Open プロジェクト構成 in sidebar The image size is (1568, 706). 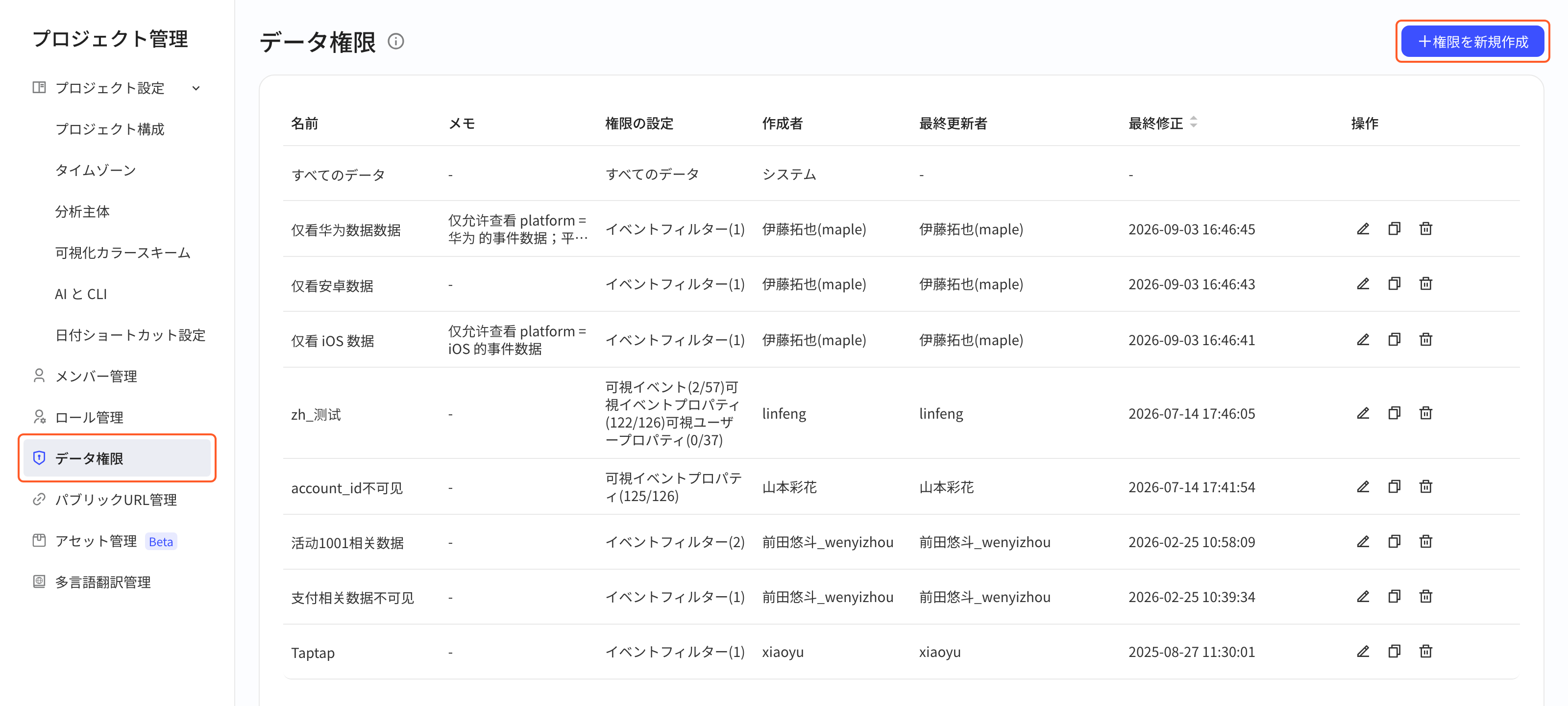coord(110,129)
